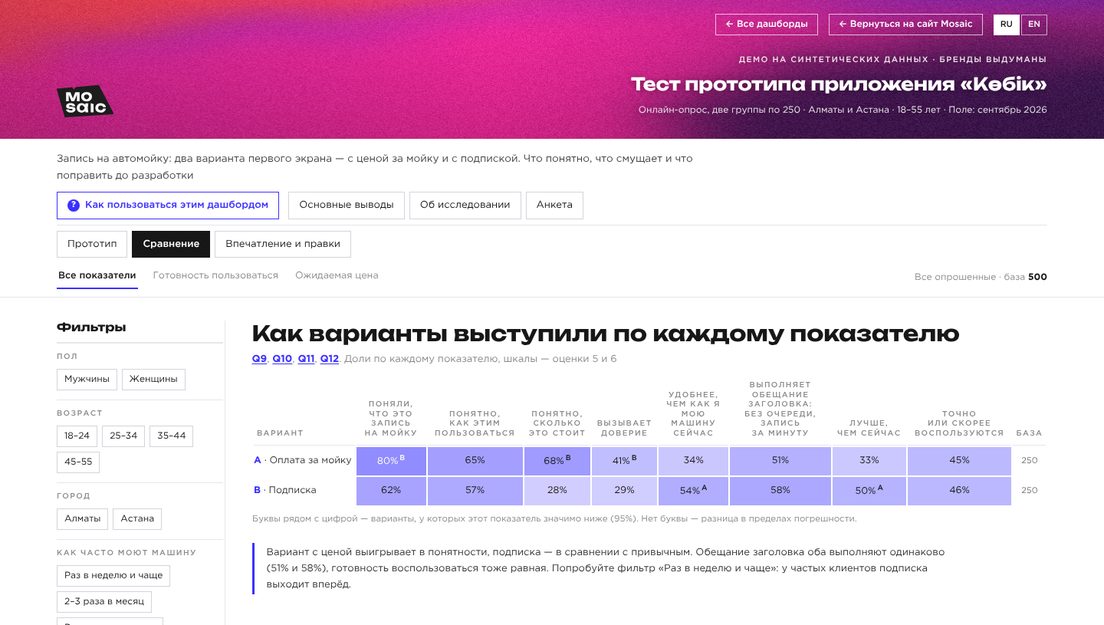Open «Основные выводы» section
1104x625 pixels.
(x=346, y=206)
